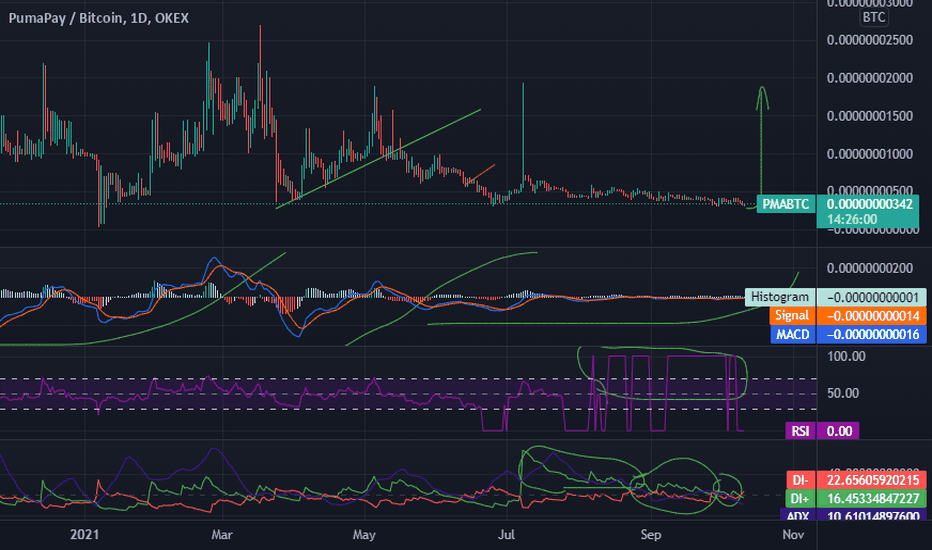Click the green DI+ label

coord(800,499)
